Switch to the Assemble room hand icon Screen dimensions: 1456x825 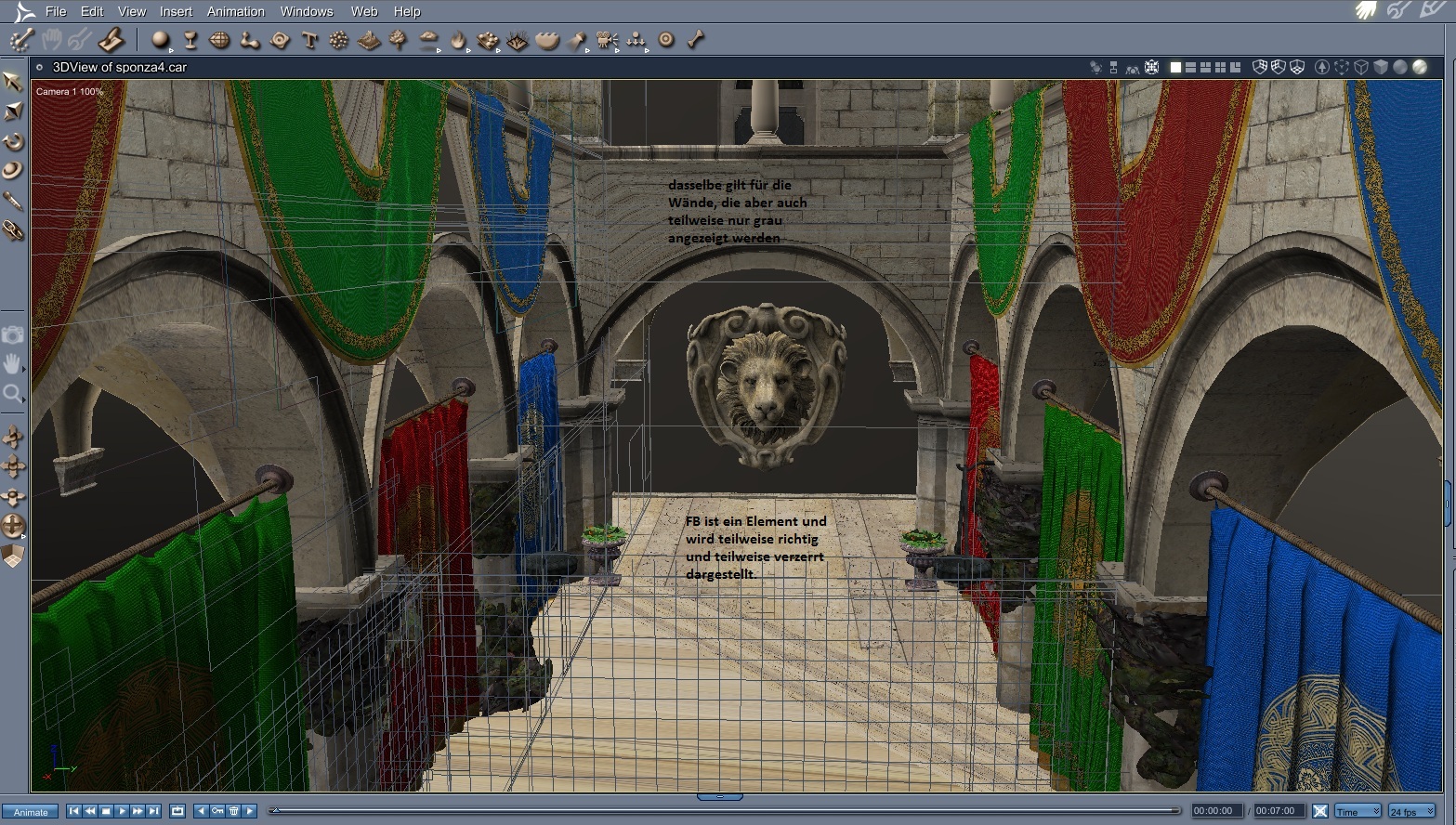pyautogui.click(x=1365, y=10)
